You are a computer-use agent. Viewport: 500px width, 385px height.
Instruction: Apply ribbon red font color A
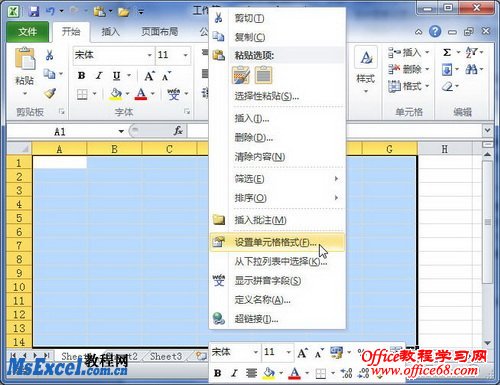click(x=141, y=94)
